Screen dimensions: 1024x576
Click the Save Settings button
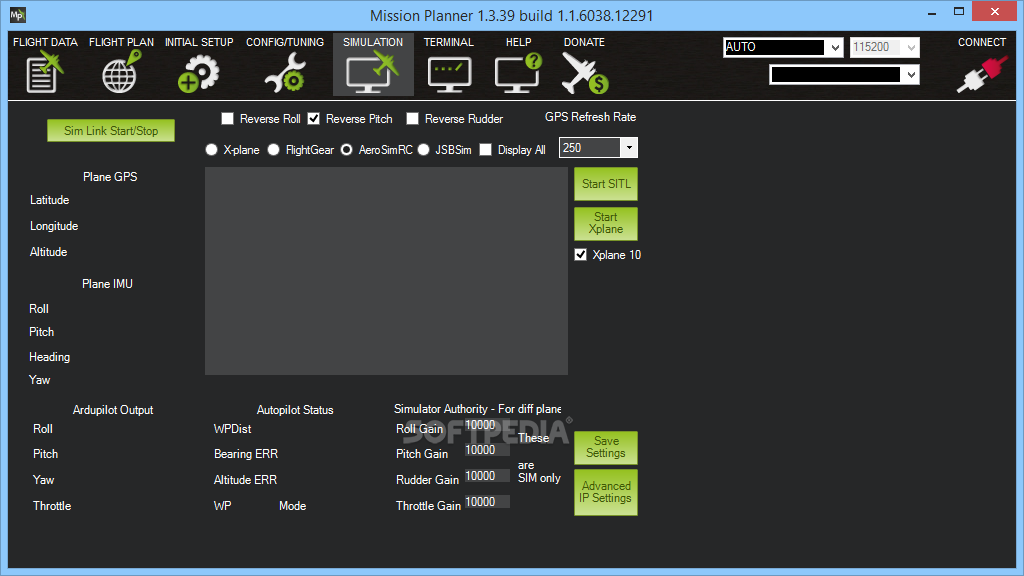(606, 447)
